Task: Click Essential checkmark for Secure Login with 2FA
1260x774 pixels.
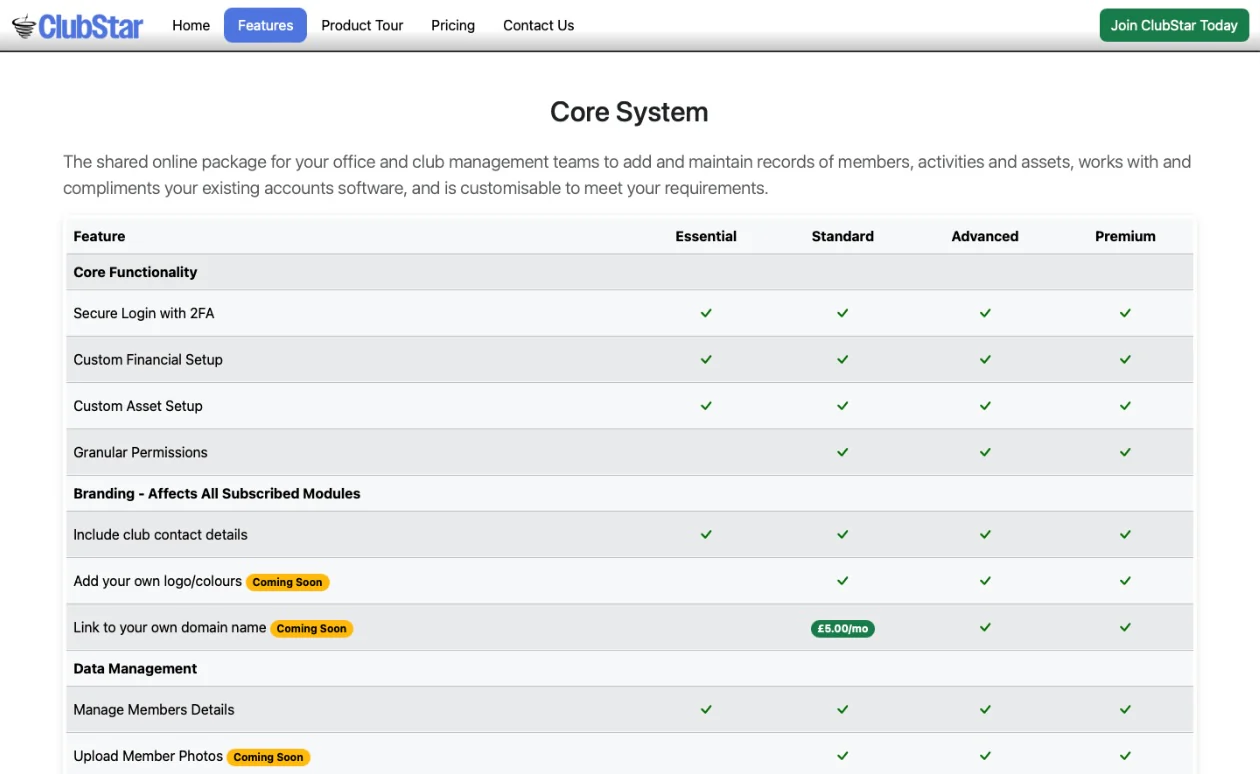Action: 706,313
